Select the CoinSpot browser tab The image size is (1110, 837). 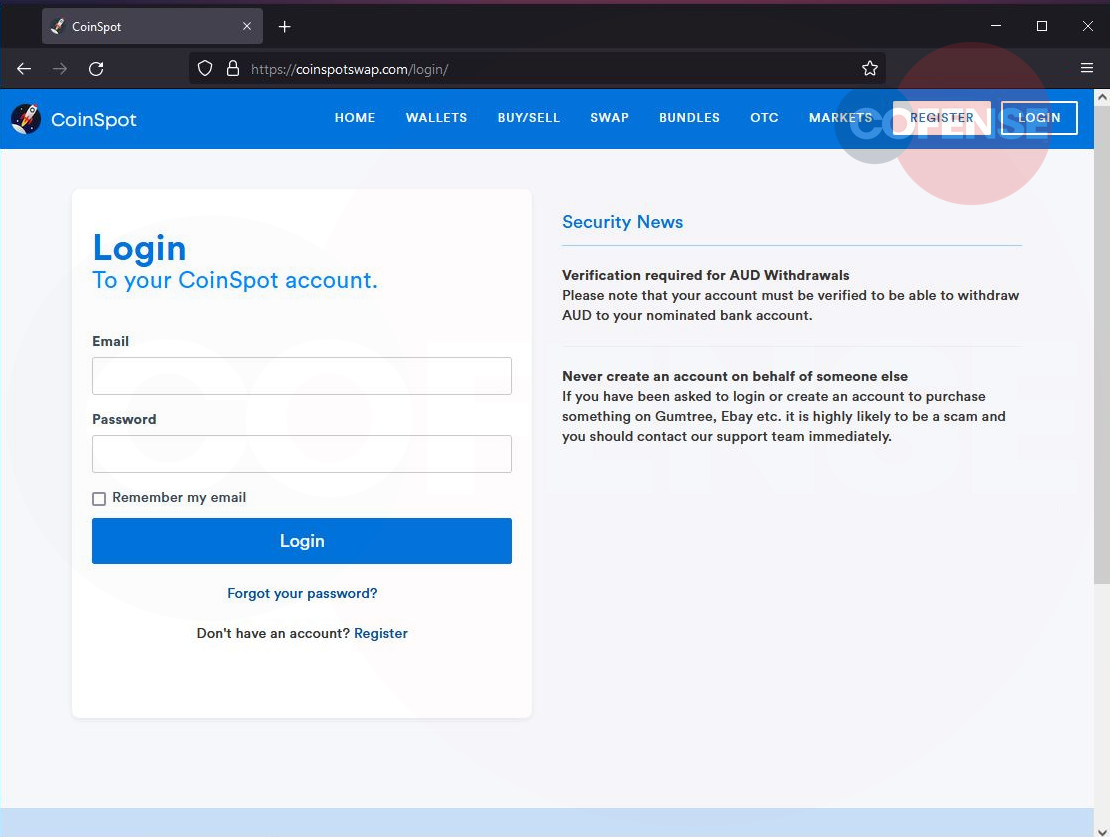(x=152, y=26)
